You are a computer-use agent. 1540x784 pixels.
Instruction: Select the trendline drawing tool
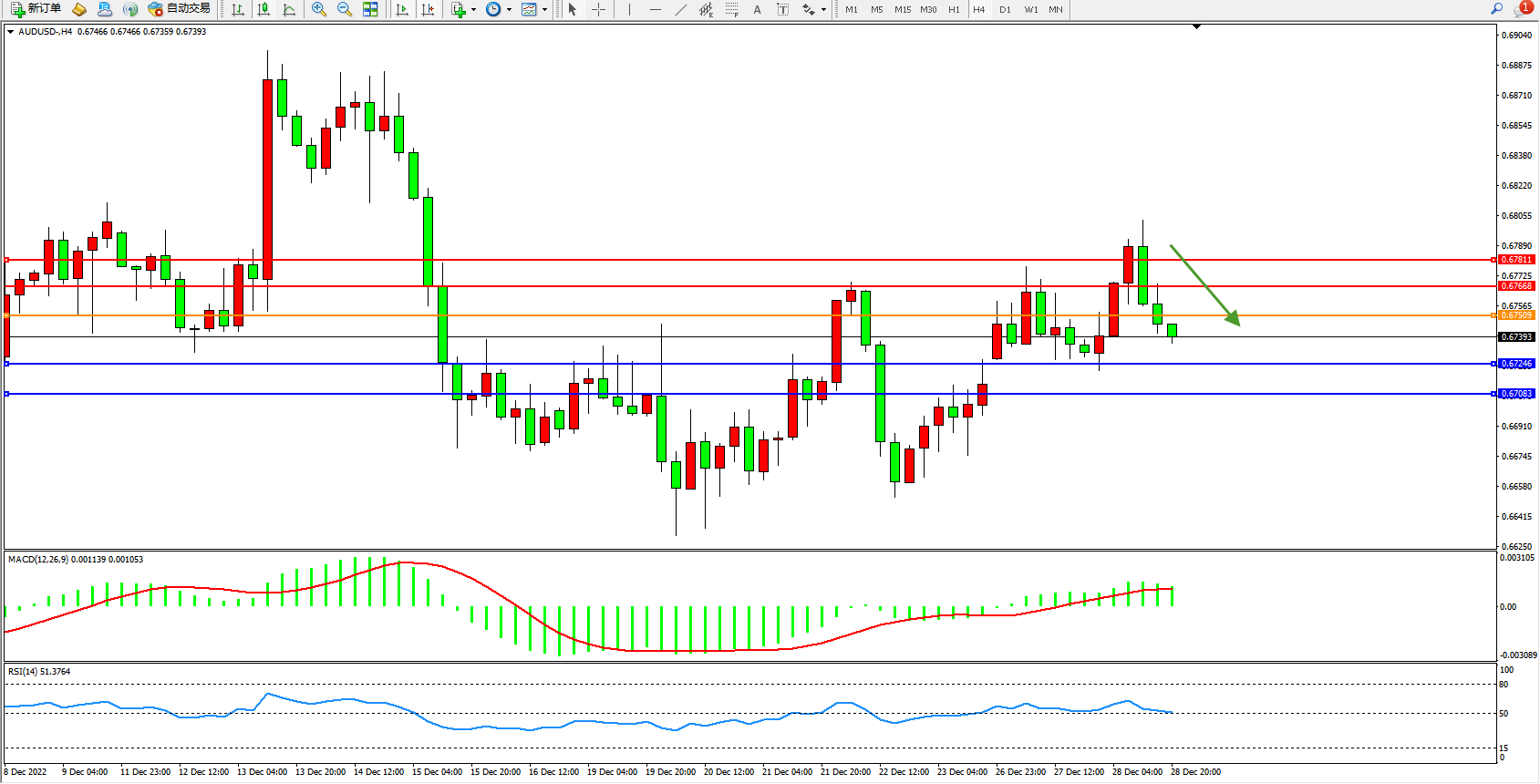(x=680, y=9)
